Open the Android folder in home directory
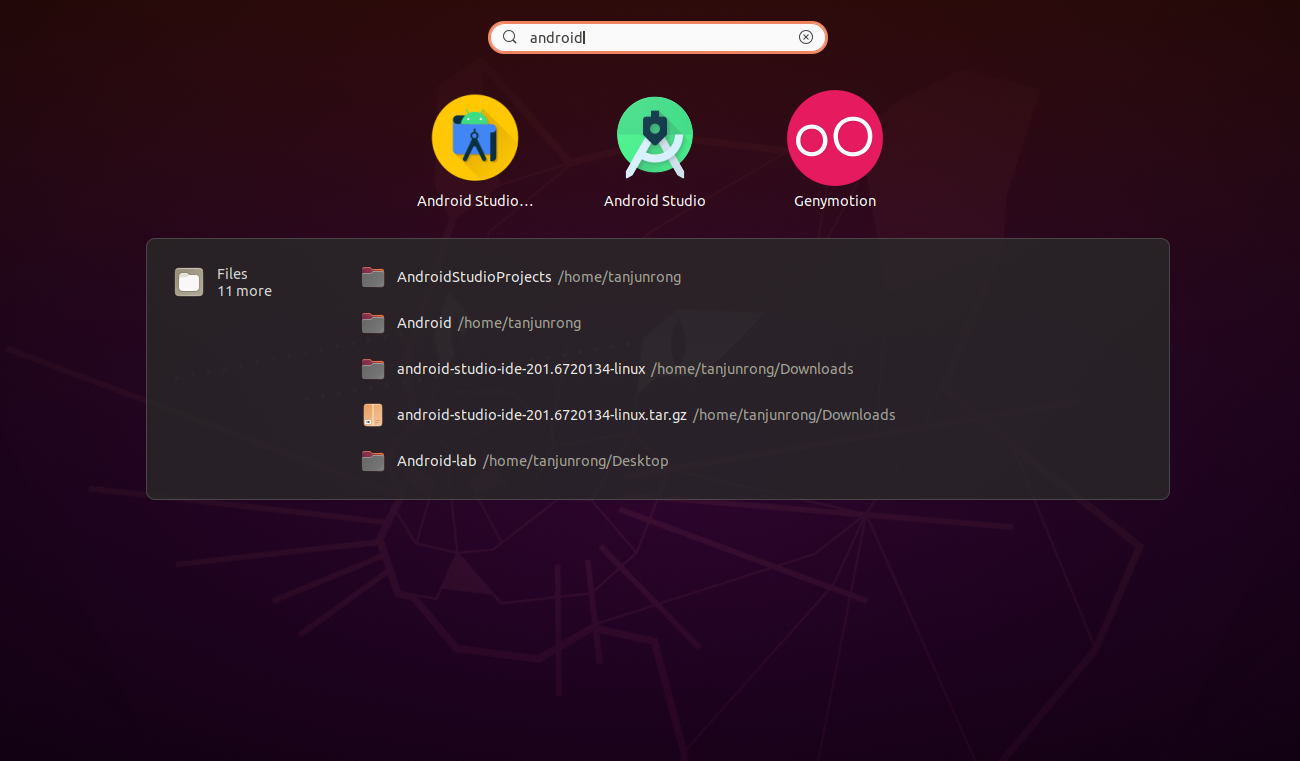The height and width of the screenshot is (761, 1300). click(x=424, y=323)
